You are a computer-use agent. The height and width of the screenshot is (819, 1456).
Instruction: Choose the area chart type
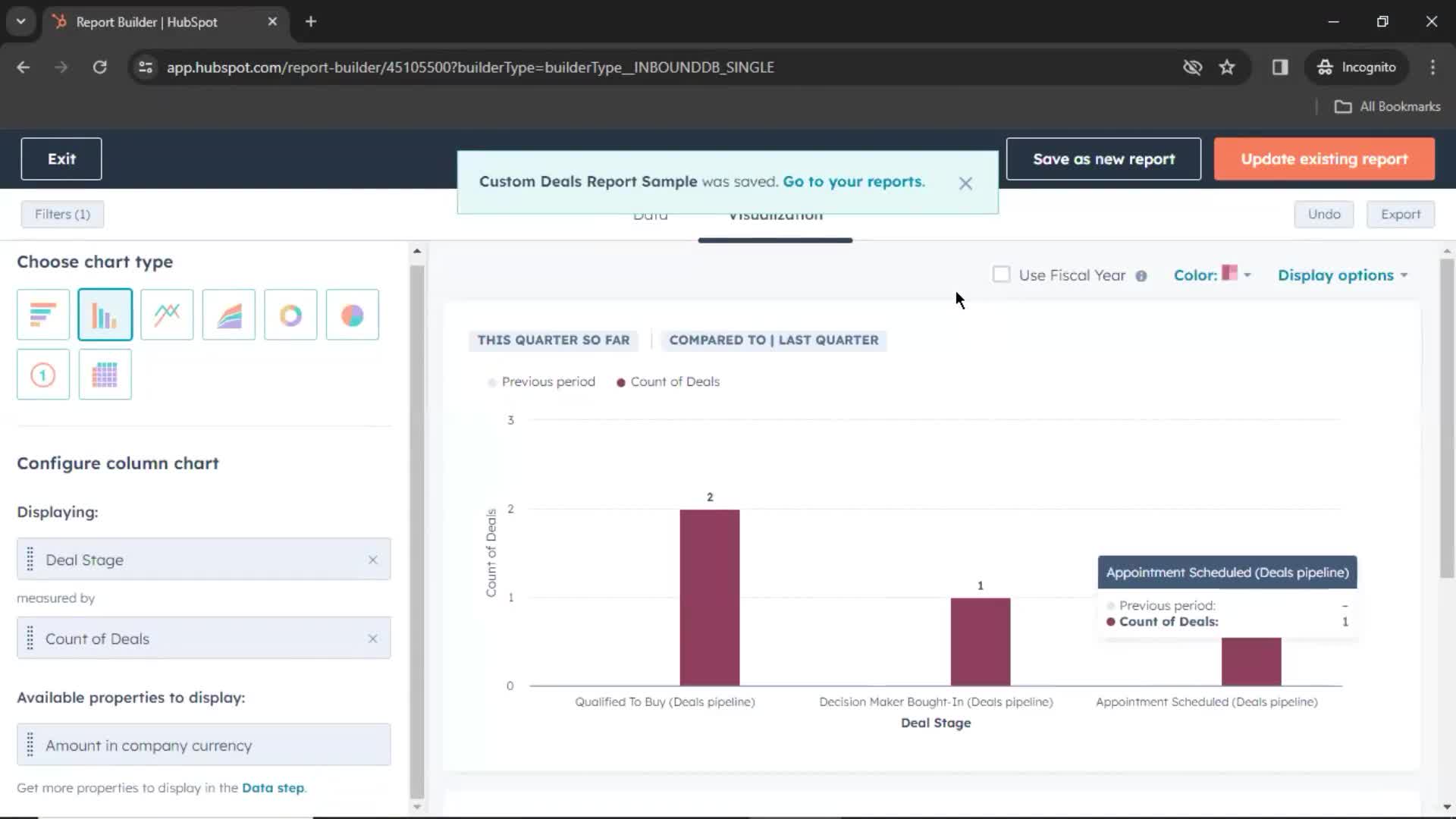[x=229, y=315]
